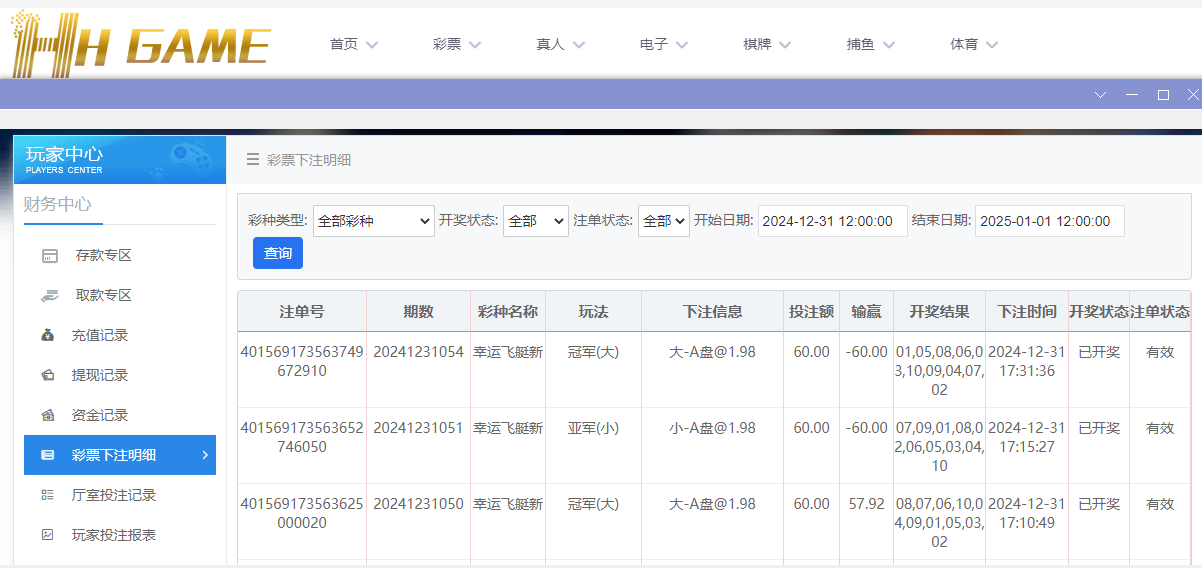Click the player betting report (玩家投注报表) chart icon
Screen dimensions: 1202x568
click(x=47, y=536)
